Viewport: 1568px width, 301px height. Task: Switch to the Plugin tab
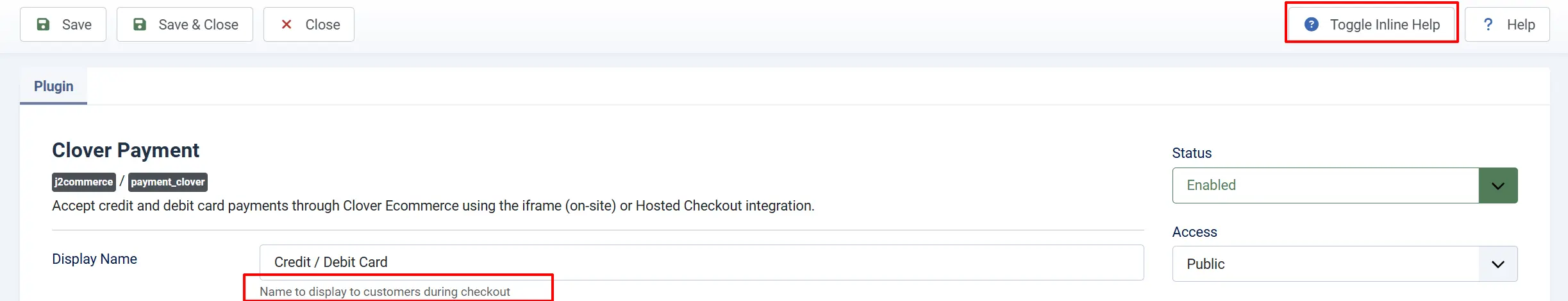point(54,86)
